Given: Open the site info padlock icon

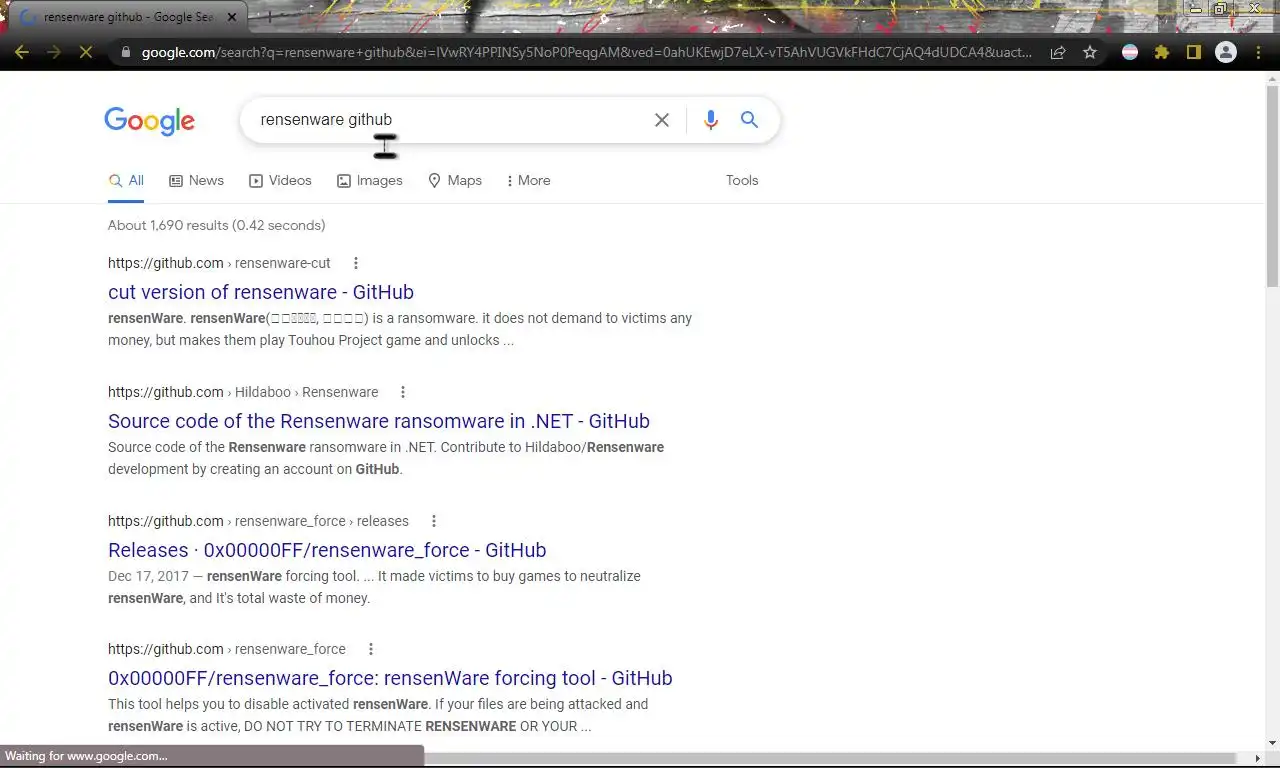Looking at the screenshot, I should pyautogui.click(x=125, y=52).
